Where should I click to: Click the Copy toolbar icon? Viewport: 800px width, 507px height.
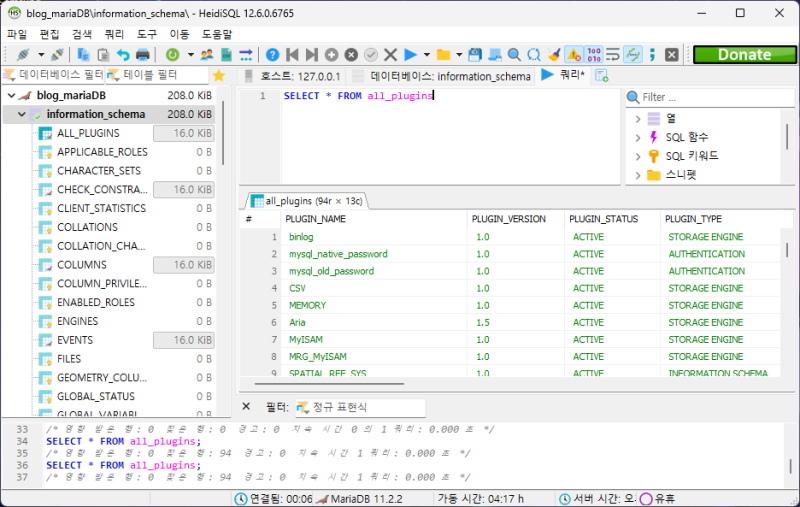(83, 55)
